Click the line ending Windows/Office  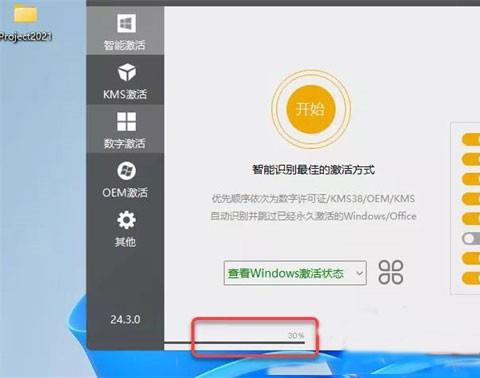coord(313,216)
